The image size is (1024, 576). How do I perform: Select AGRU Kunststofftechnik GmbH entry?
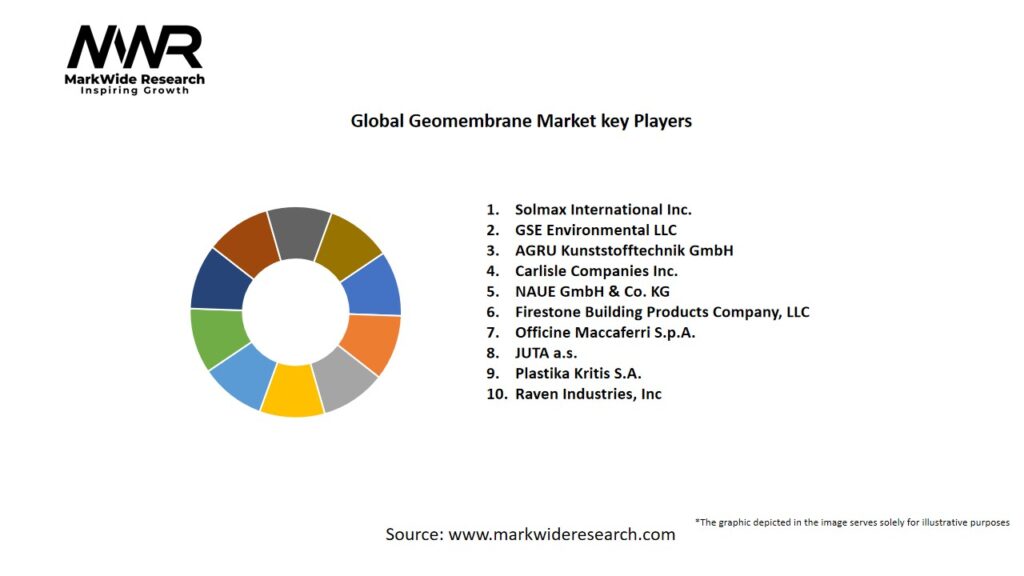click(x=623, y=250)
